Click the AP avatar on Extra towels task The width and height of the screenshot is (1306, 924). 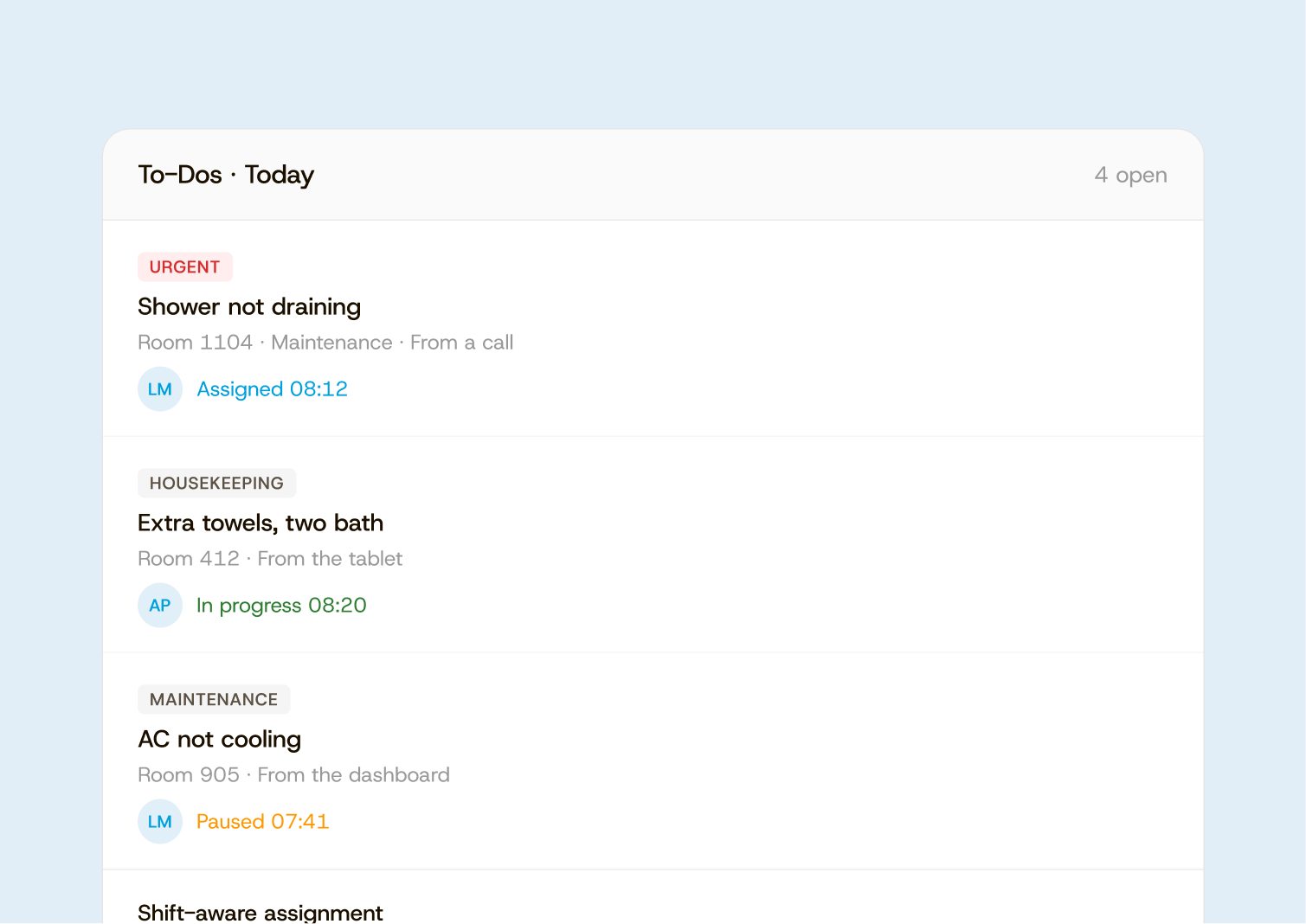point(160,606)
